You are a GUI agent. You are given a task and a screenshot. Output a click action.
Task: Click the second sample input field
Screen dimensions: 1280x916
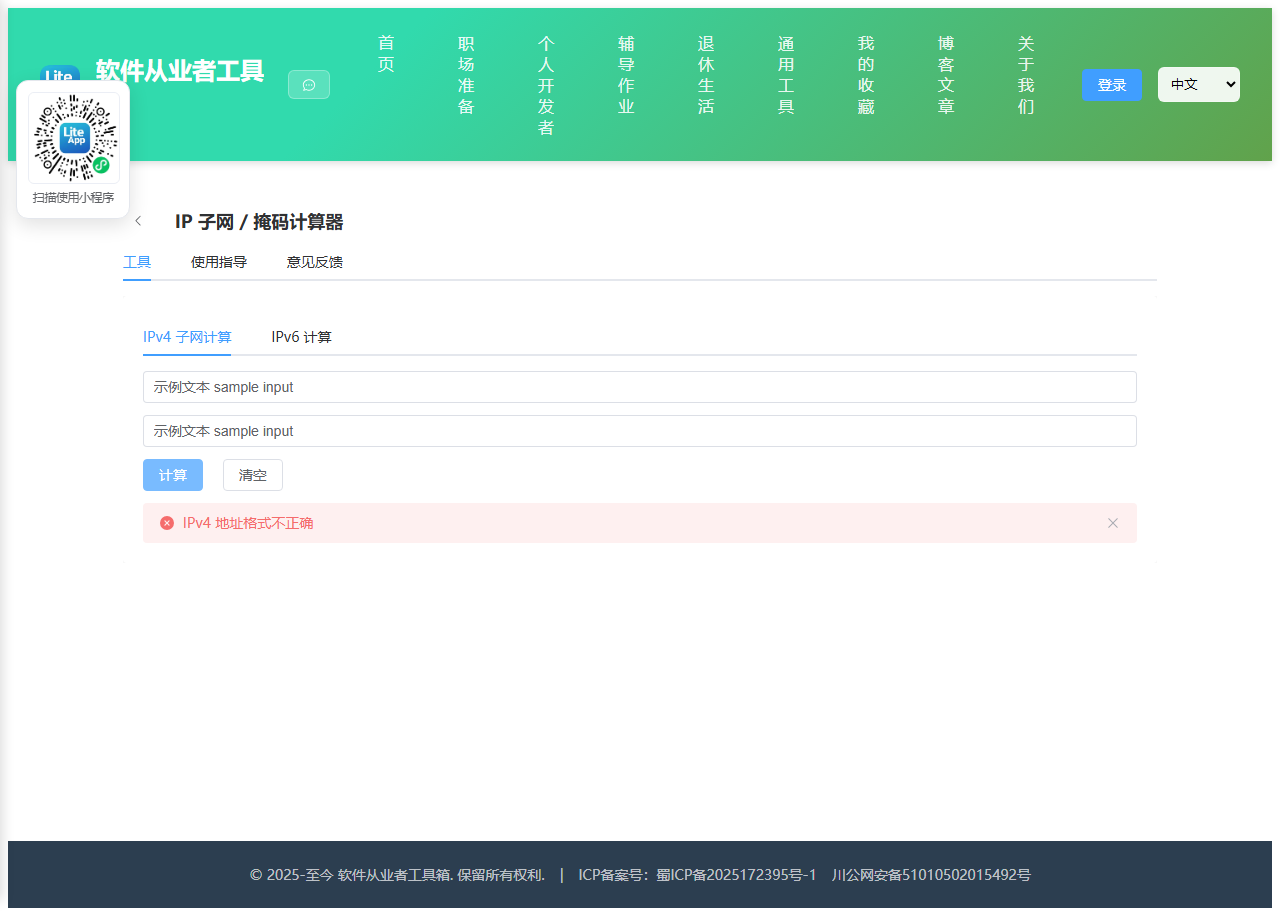[640, 431]
